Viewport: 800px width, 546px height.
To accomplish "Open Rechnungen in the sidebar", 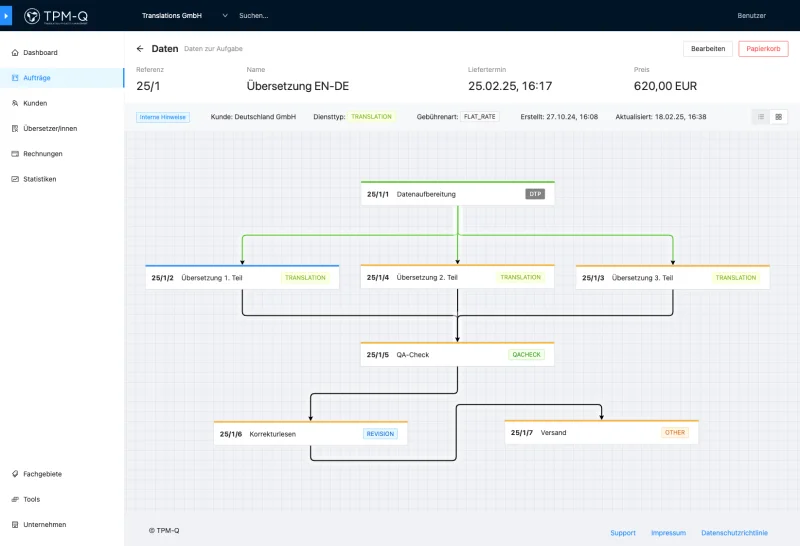I will pos(43,154).
